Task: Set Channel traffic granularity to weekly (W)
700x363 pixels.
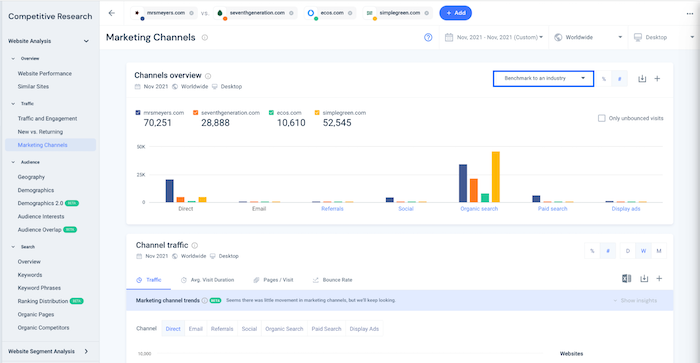Action: click(x=643, y=251)
